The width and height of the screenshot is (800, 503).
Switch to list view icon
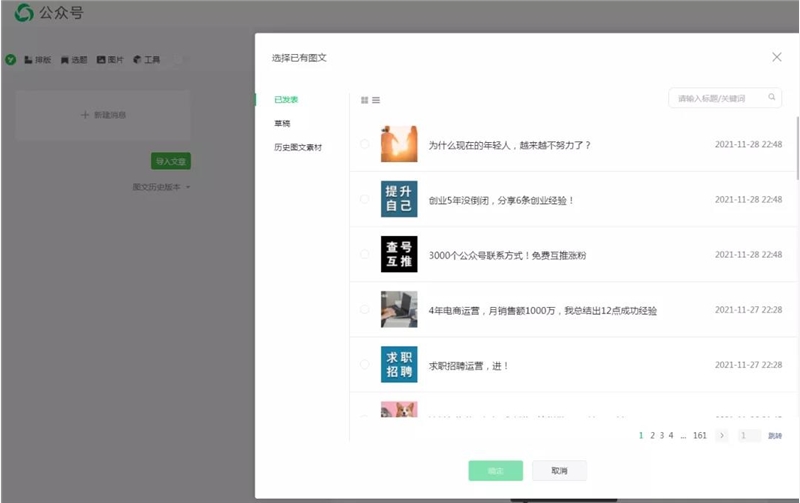[x=376, y=100]
